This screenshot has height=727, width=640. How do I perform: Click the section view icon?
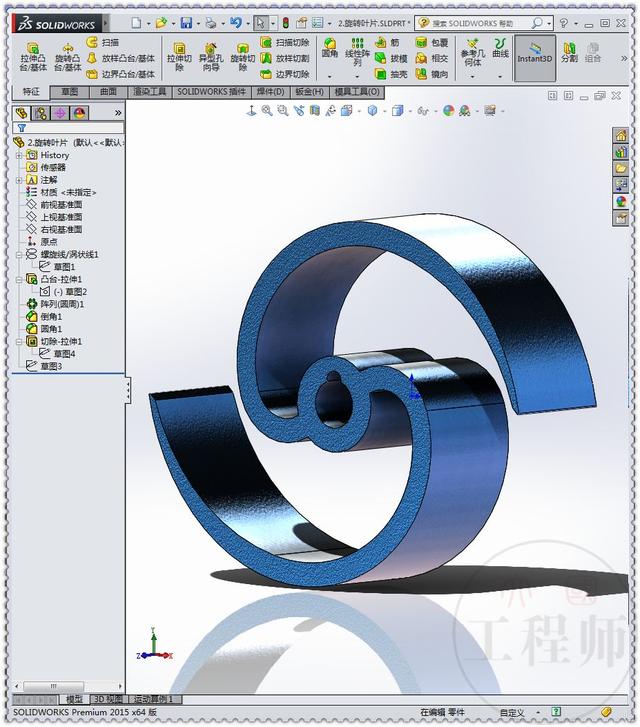coord(315,110)
